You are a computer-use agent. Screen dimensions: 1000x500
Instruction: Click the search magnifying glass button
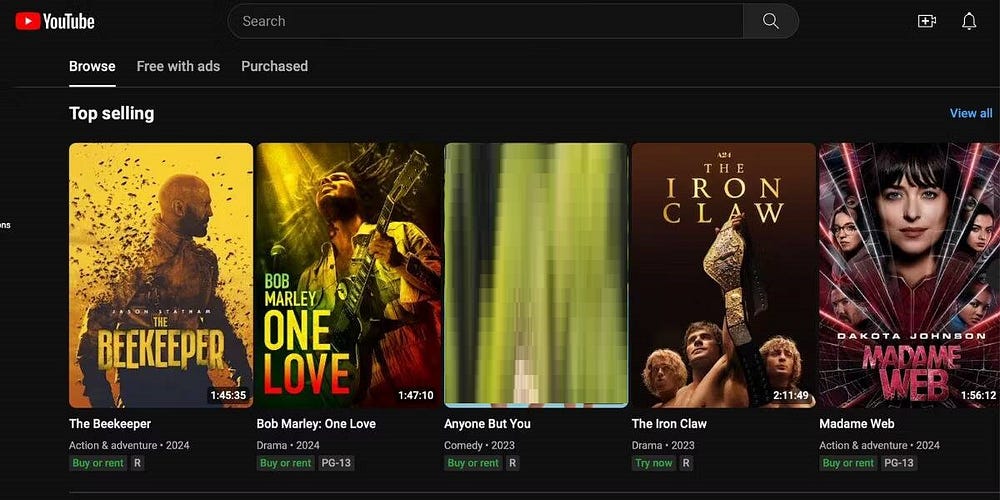(770, 21)
